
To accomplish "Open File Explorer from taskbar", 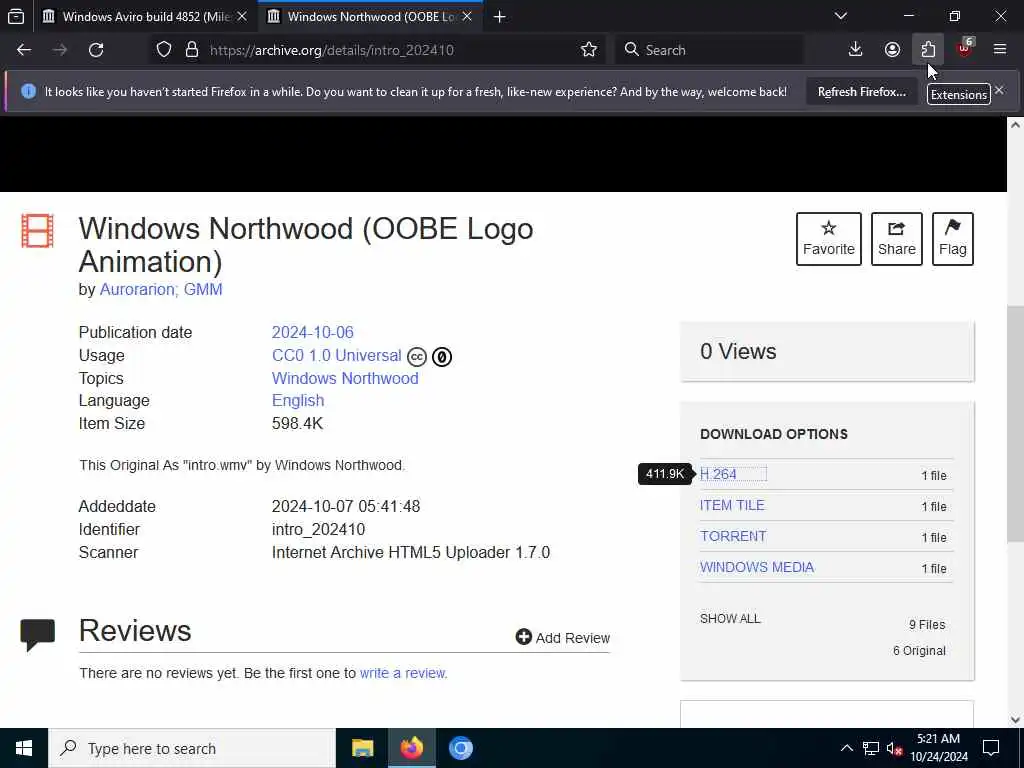I will coord(362,748).
